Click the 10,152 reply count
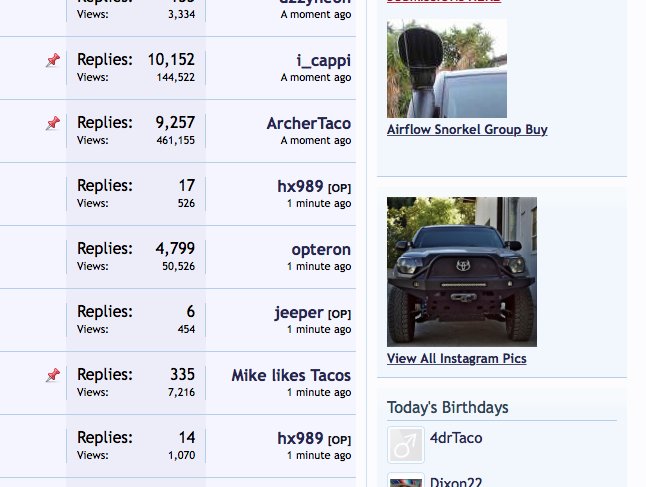 click(x=171, y=60)
